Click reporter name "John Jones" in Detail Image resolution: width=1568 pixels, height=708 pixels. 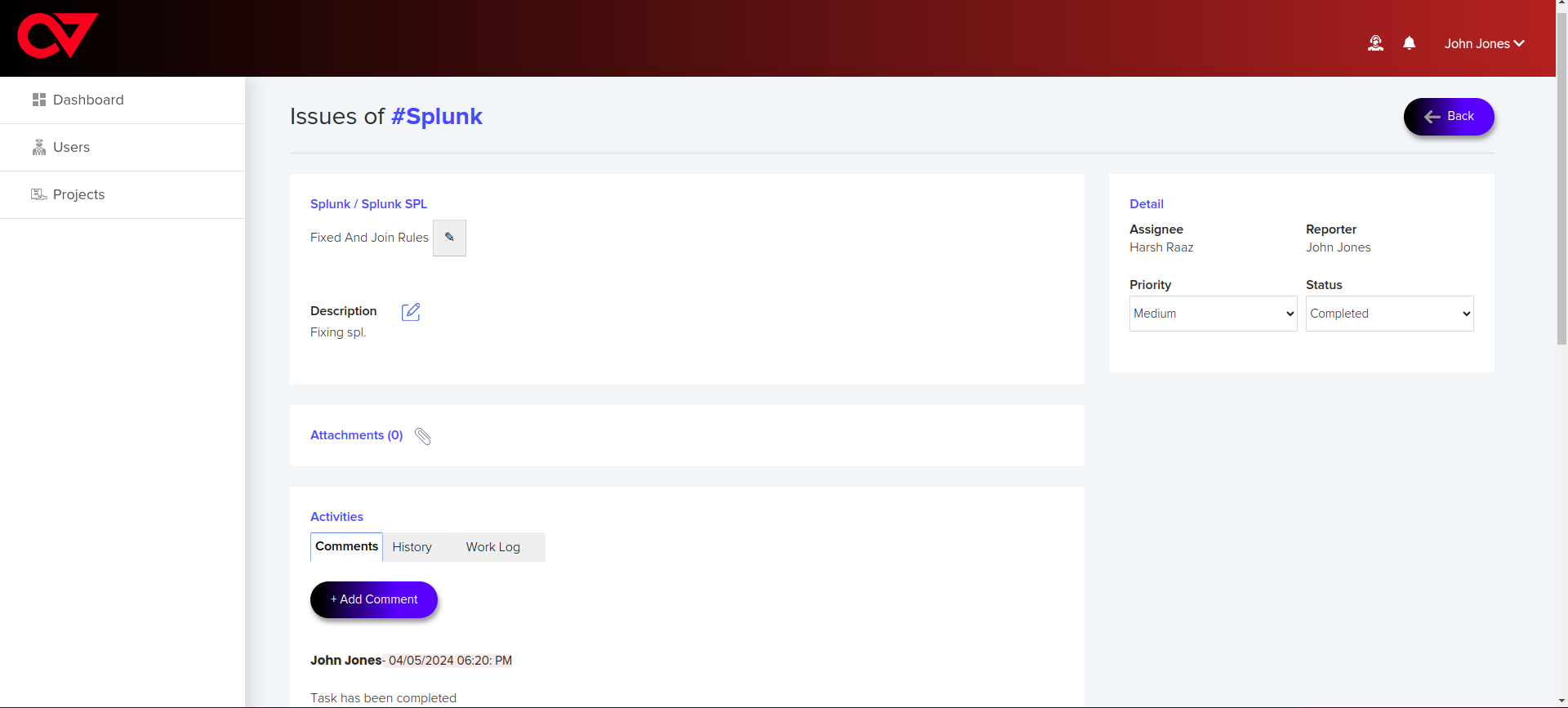pos(1338,247)
